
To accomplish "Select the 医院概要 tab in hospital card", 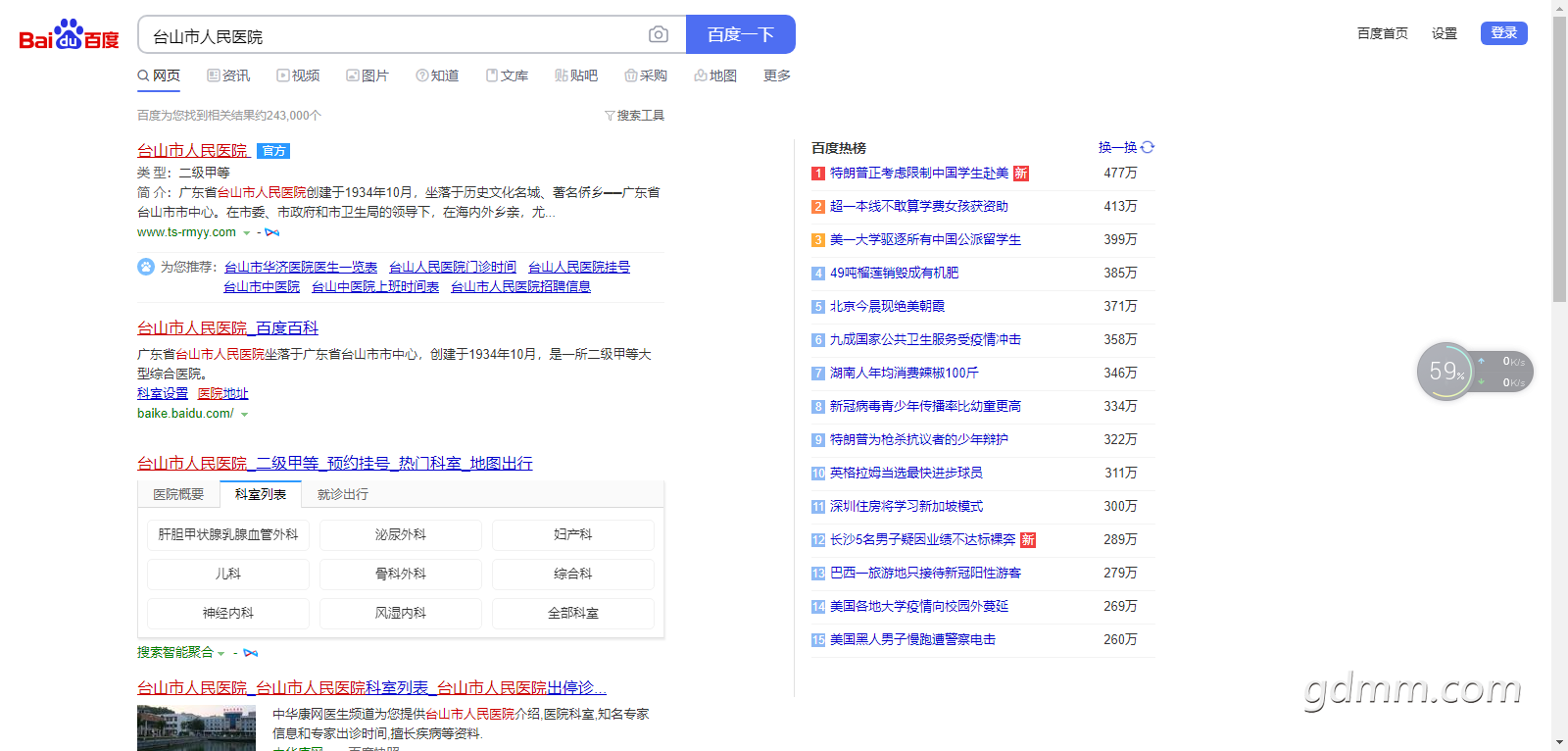I will coord(178,495).
